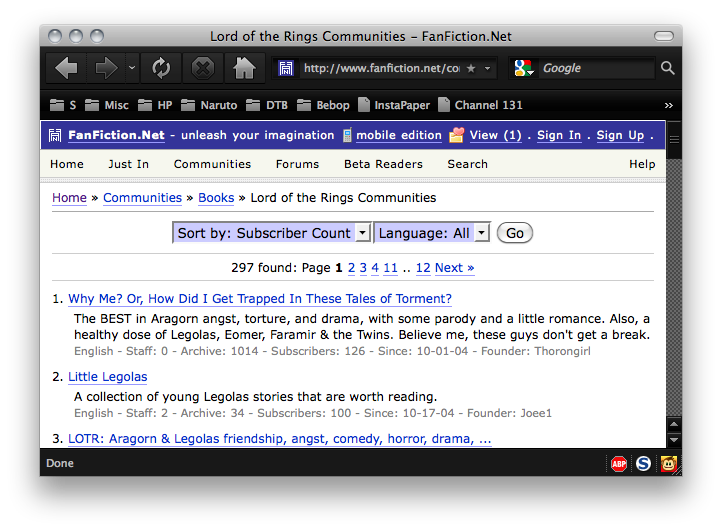Click the blue S status bar icon
This screenshot has width=722, height=531.
pyautogui.click(x=643, y=463)
